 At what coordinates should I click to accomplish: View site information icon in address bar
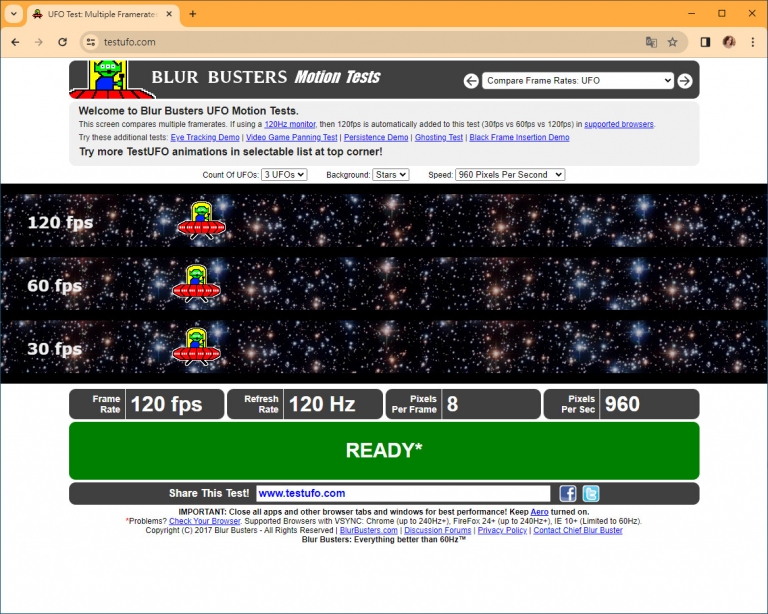[x=91, y=42]
